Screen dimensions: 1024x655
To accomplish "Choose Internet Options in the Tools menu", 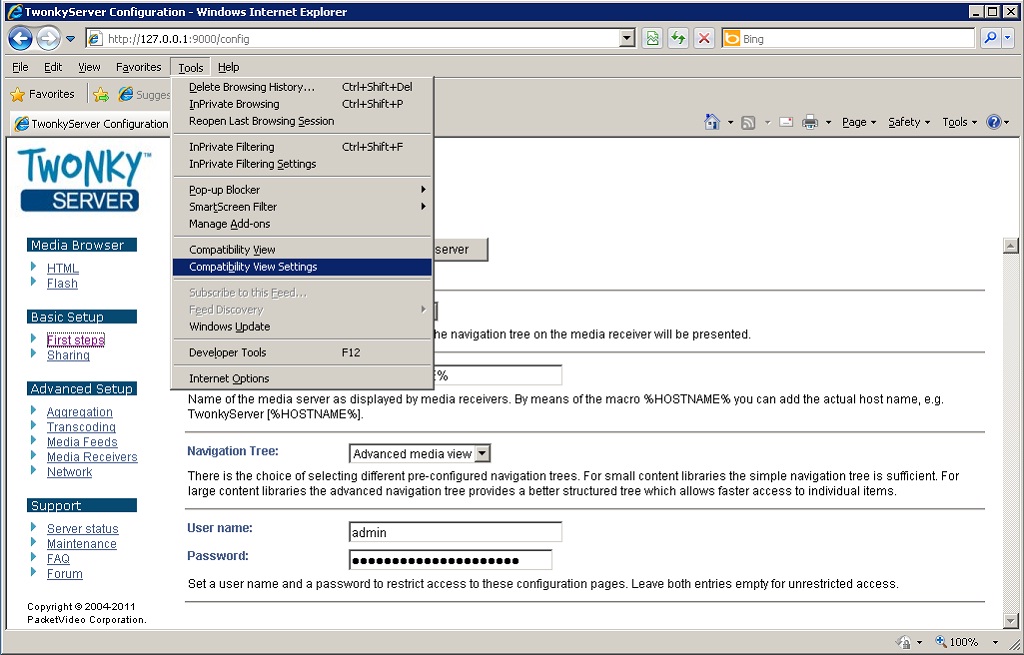I will [x=228, y=379].
